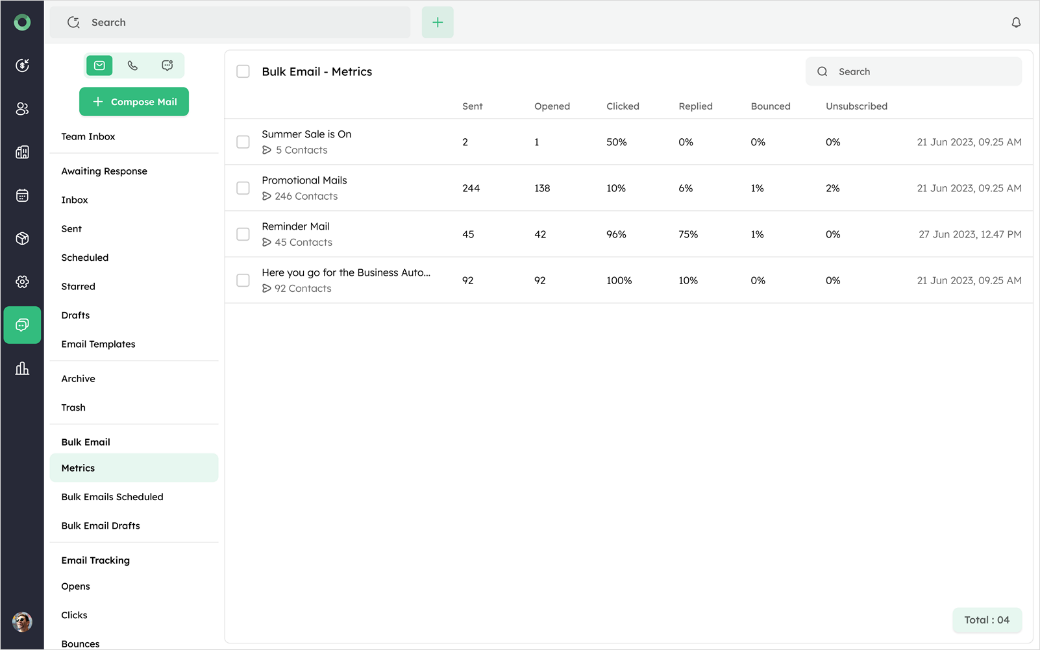
Task: Click the Compose Mail button
Action: click(134, 101)
